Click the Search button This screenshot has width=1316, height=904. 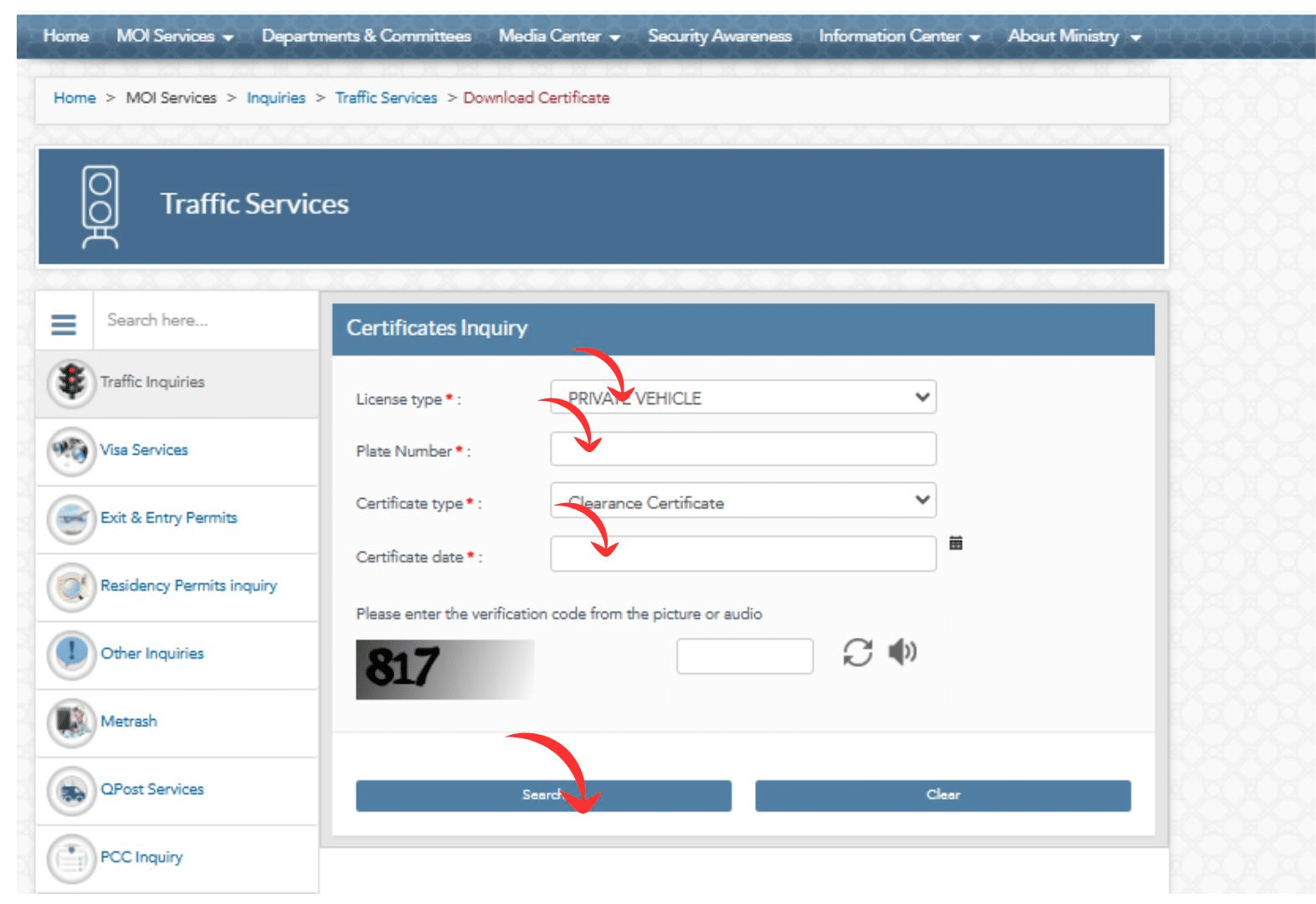pyautogui.click(x=543, y=795)
